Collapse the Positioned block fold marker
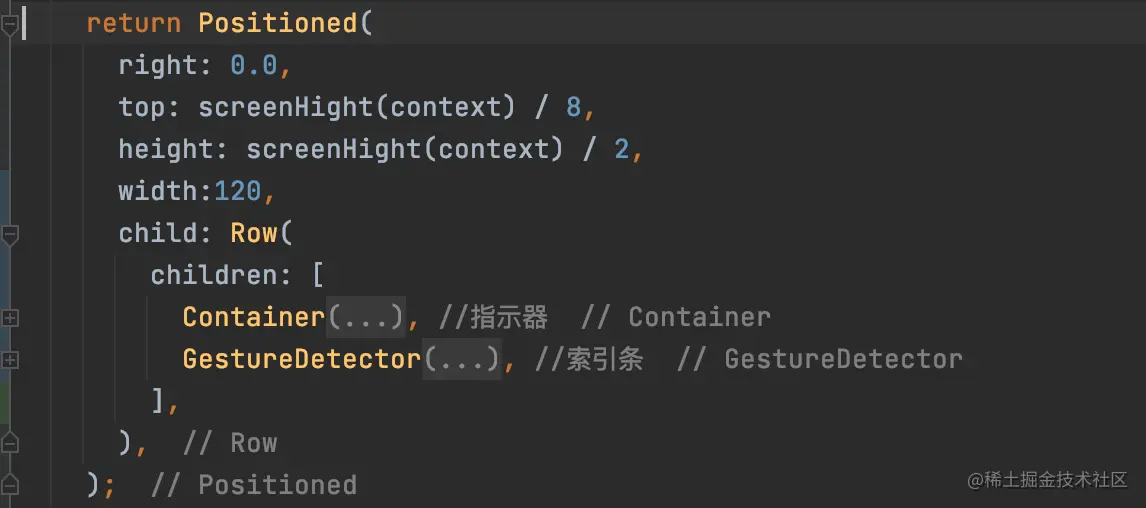This screenshot has width=1146, height=508. point(10,24)
